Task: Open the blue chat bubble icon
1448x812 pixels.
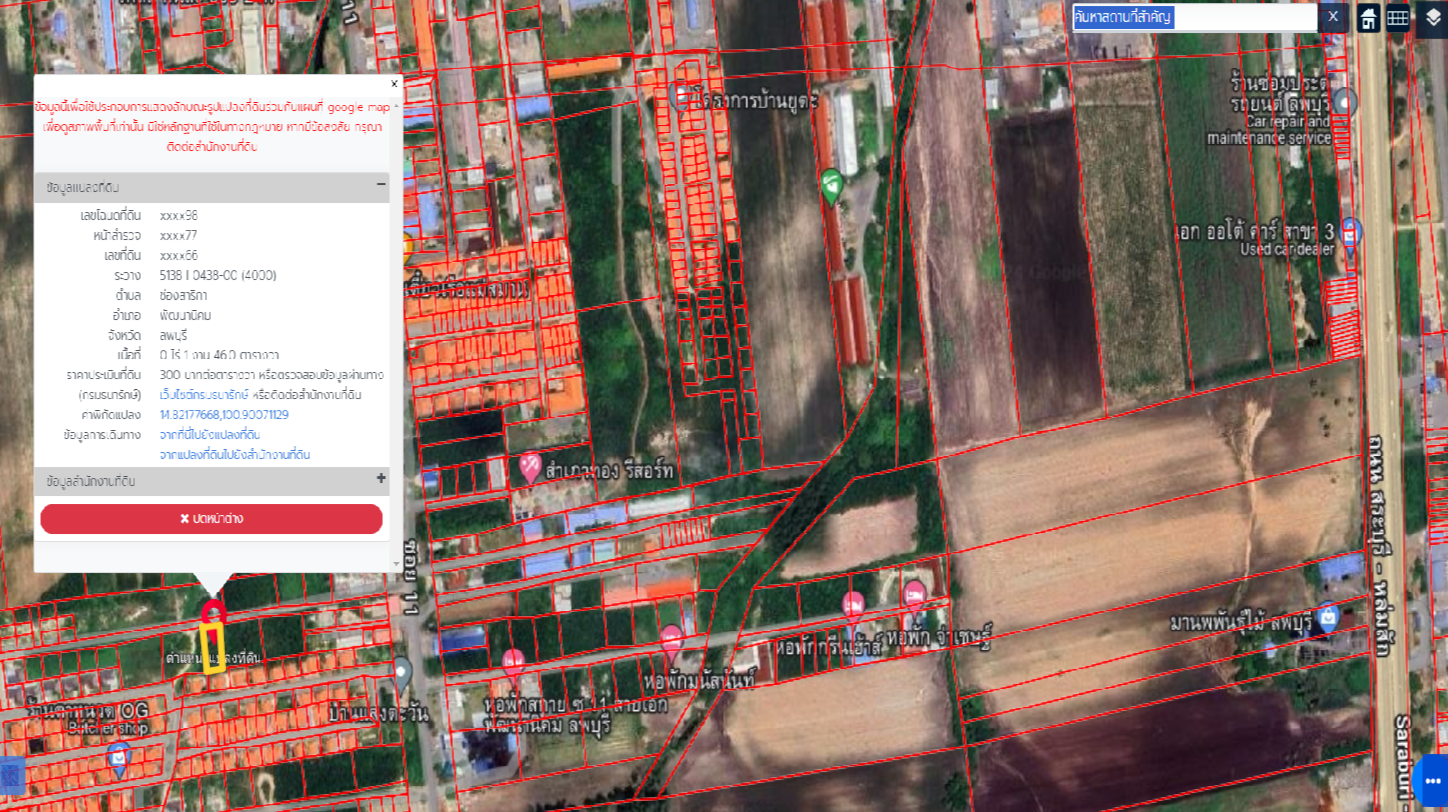Action: (x=1432, y=780)
